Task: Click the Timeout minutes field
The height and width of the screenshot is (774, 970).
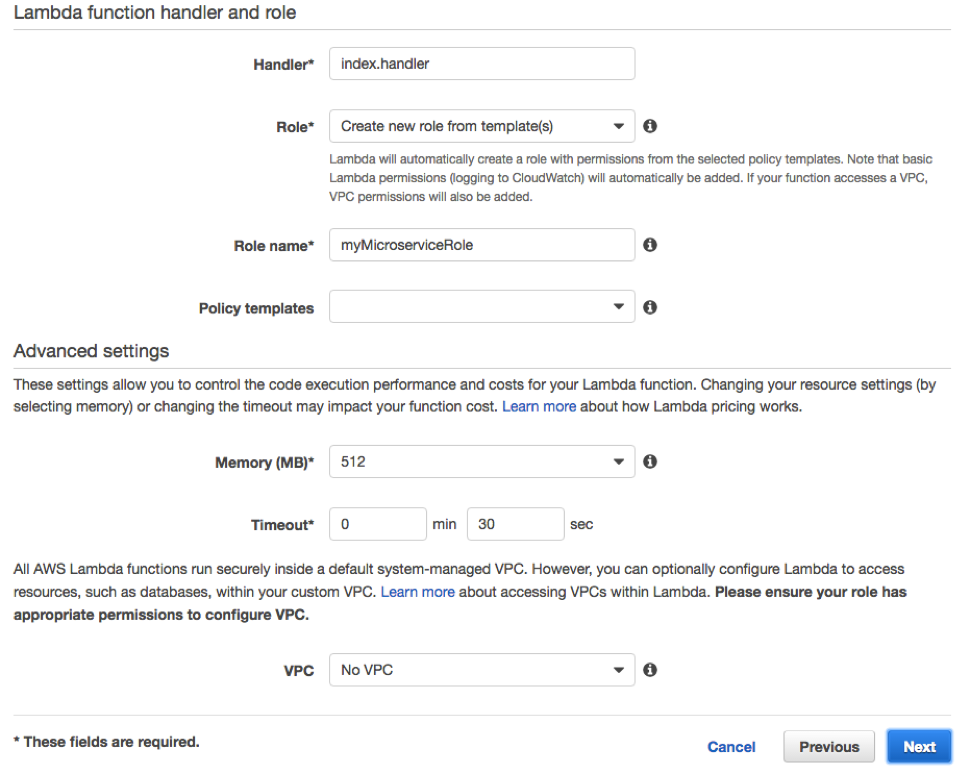Action: 377,524
